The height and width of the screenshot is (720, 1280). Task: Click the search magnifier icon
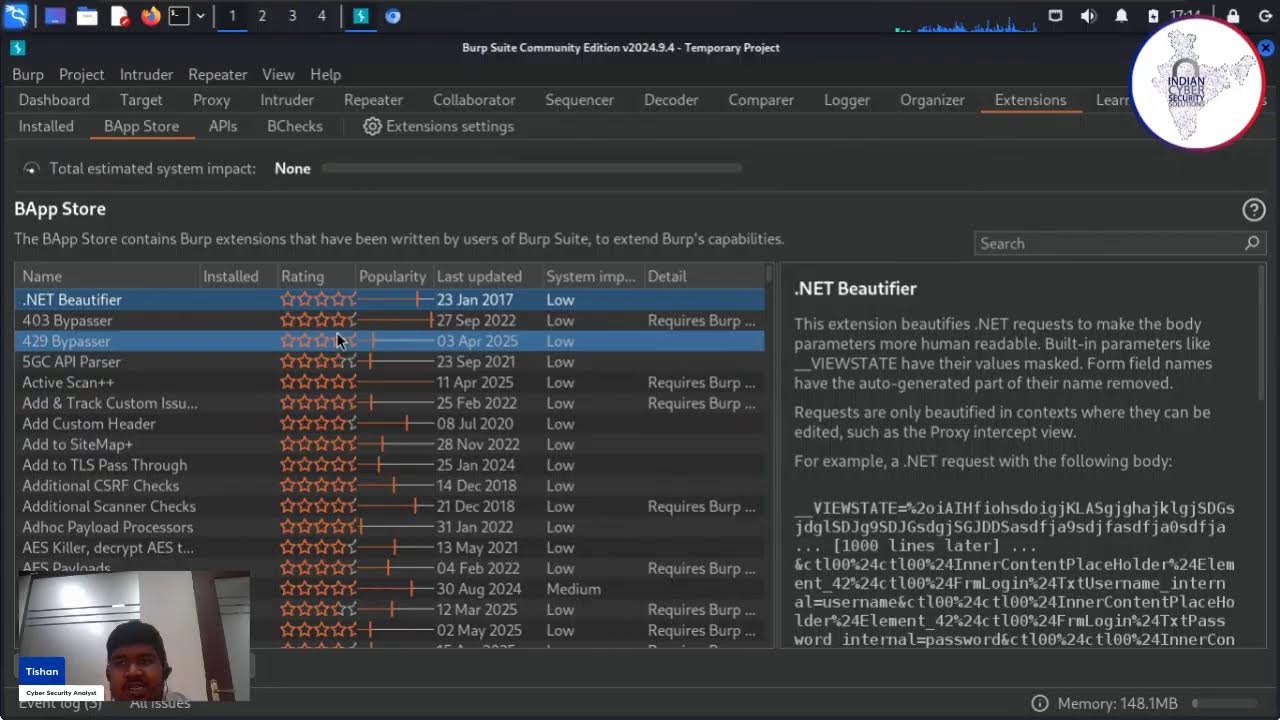1252,243
